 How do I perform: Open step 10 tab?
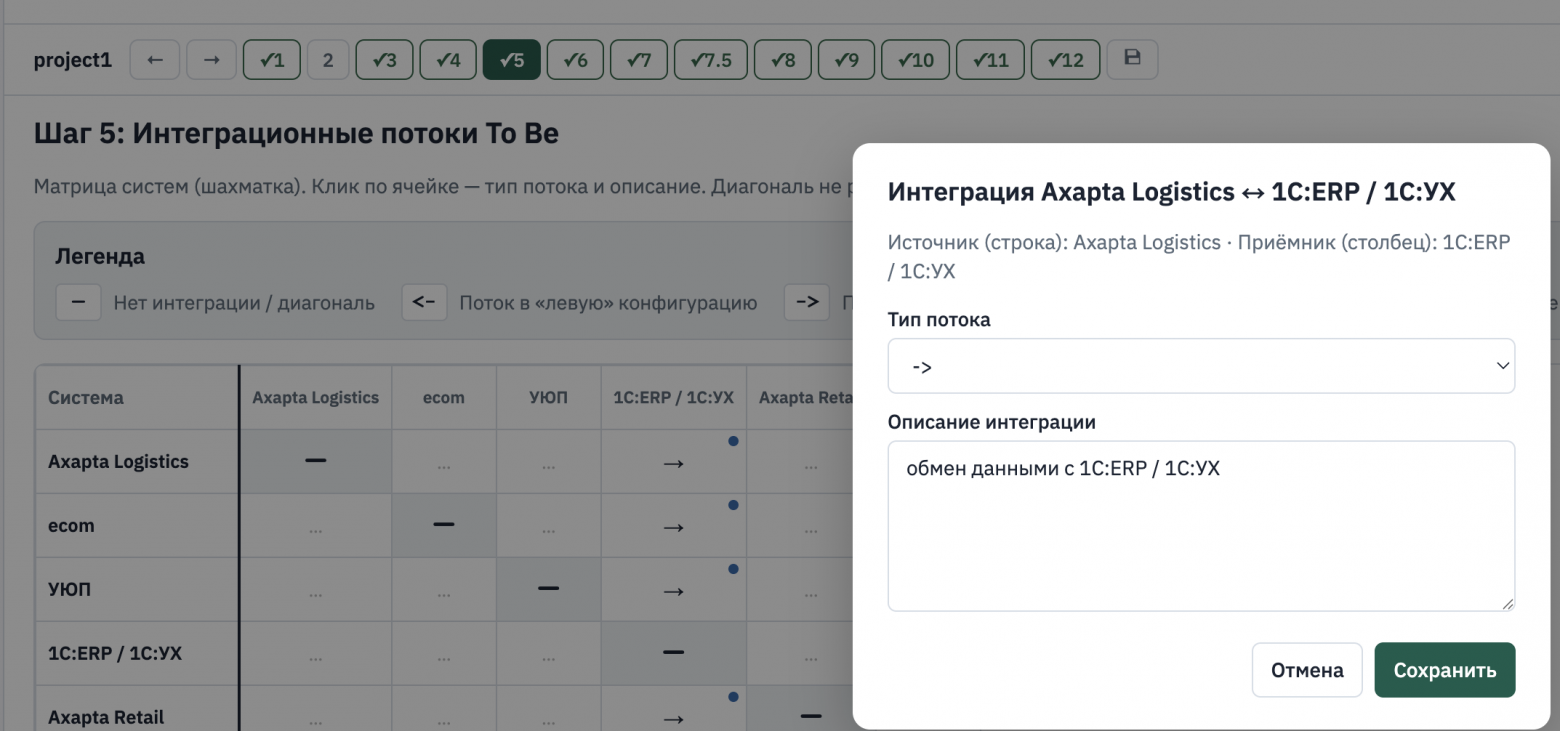915,60
